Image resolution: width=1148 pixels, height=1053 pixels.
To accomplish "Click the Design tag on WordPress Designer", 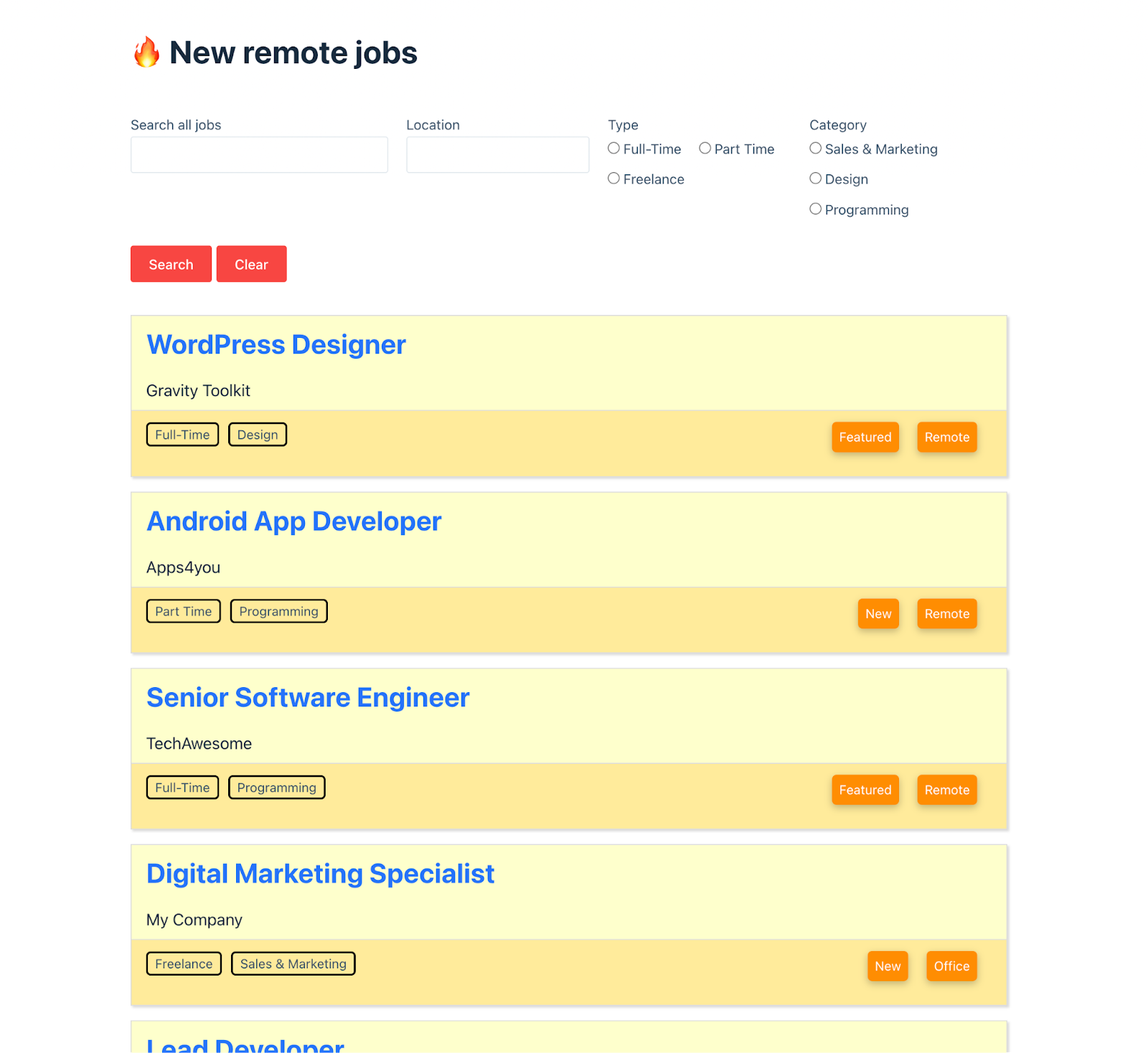I will pyautogui.click(x=258, y=435).
